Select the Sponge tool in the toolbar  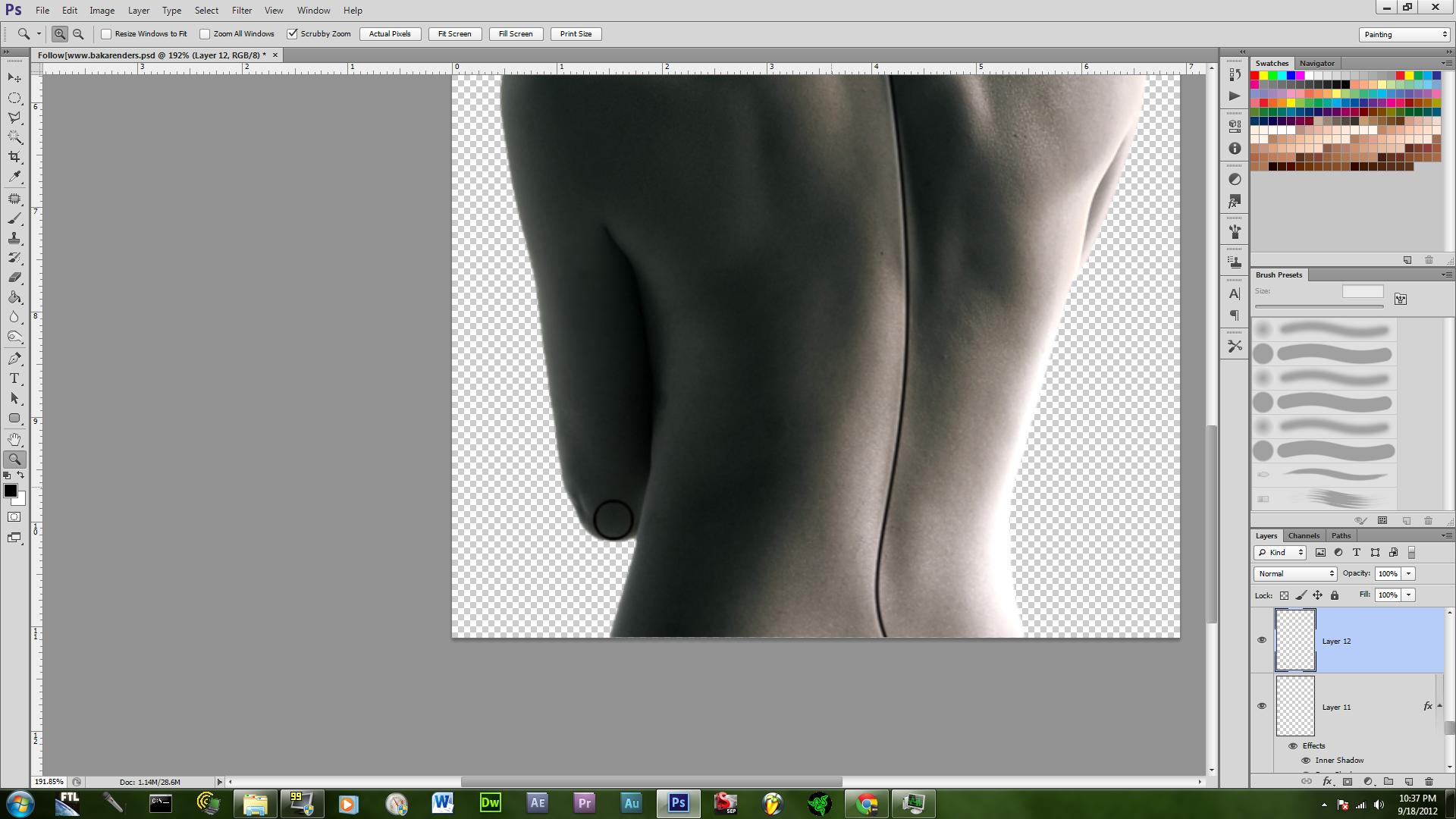pyautogui.click(x=14, y=337)
